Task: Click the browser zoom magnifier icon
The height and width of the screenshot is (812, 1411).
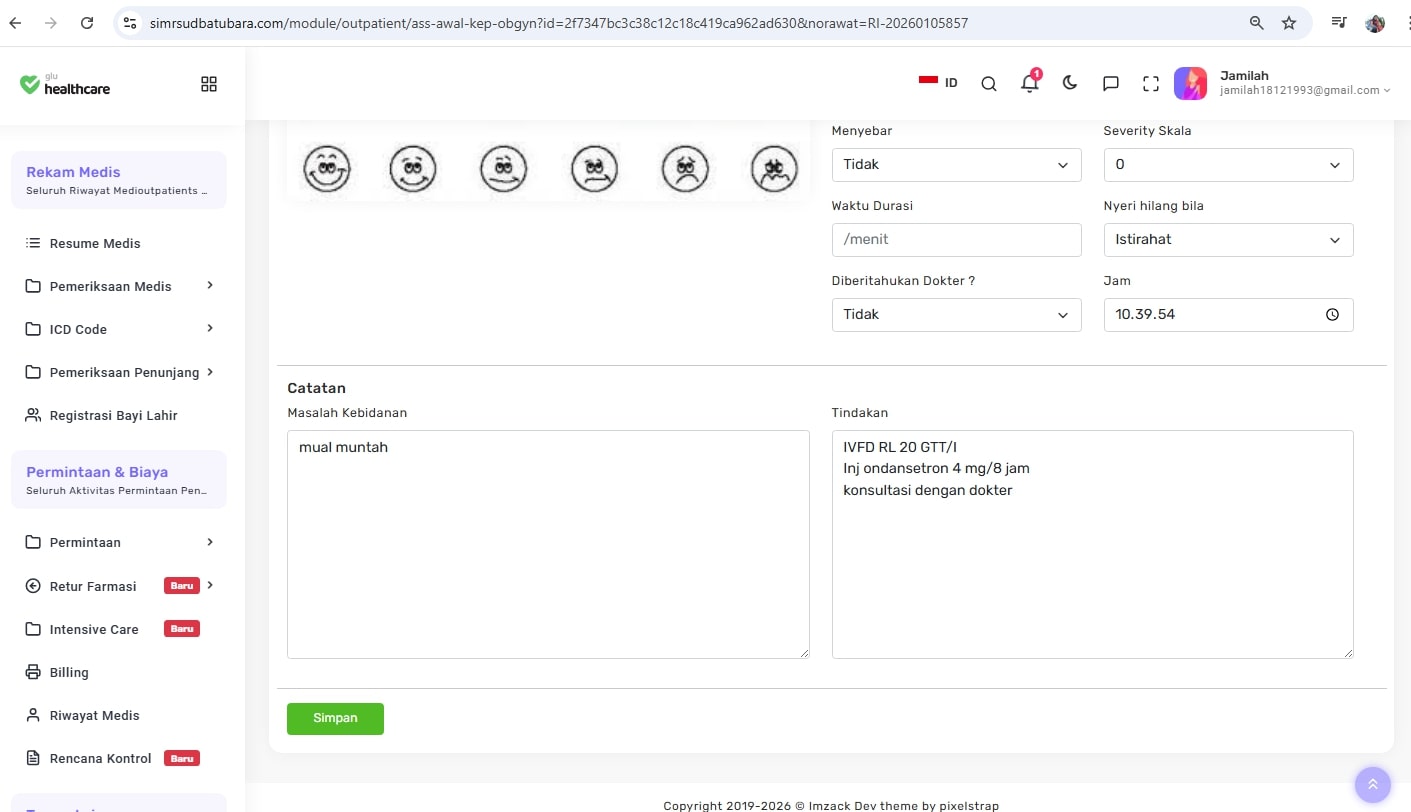Action: click(x=1257, y=23)
